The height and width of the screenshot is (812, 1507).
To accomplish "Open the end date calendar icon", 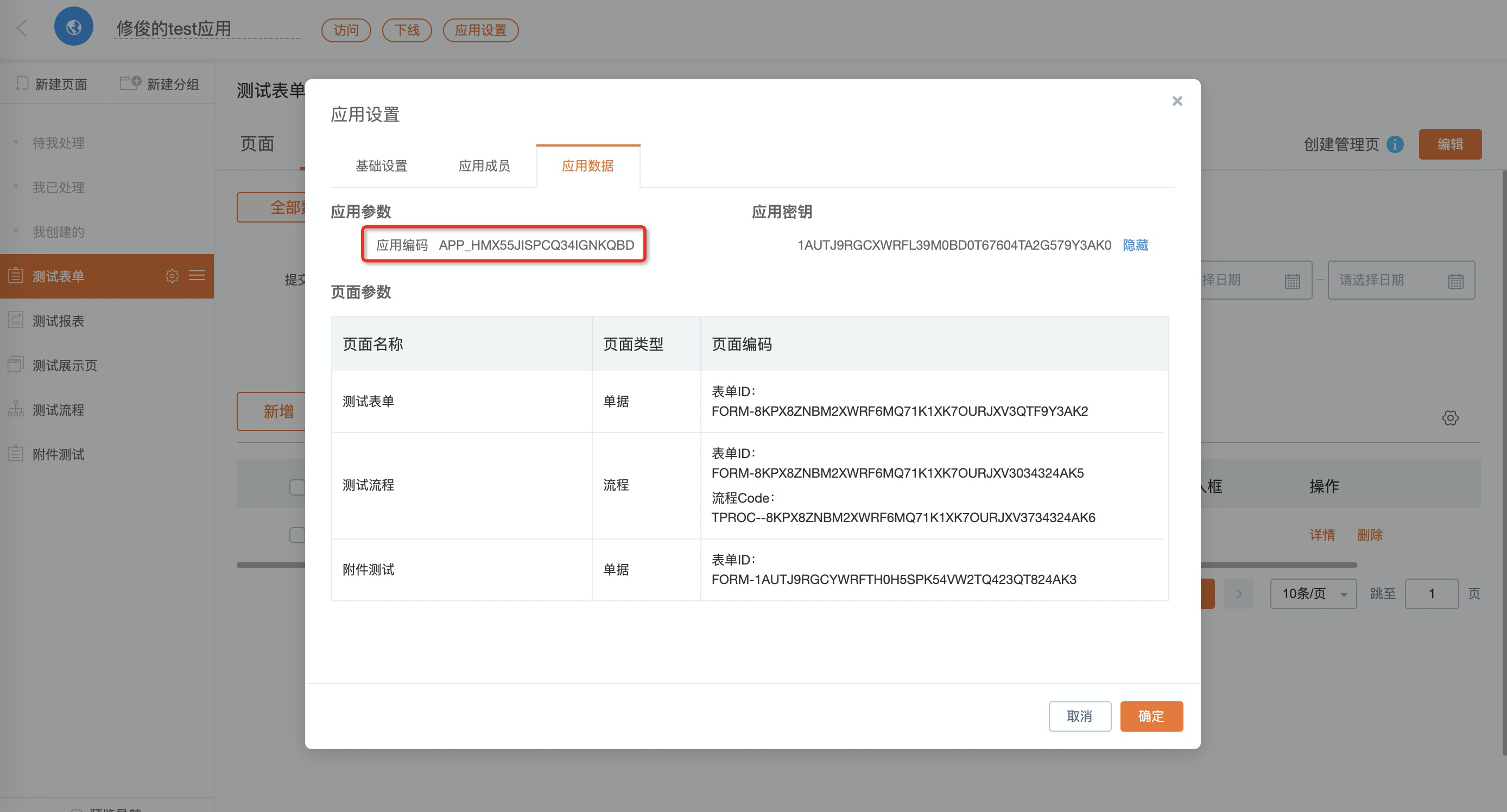I will point(1455,281).
